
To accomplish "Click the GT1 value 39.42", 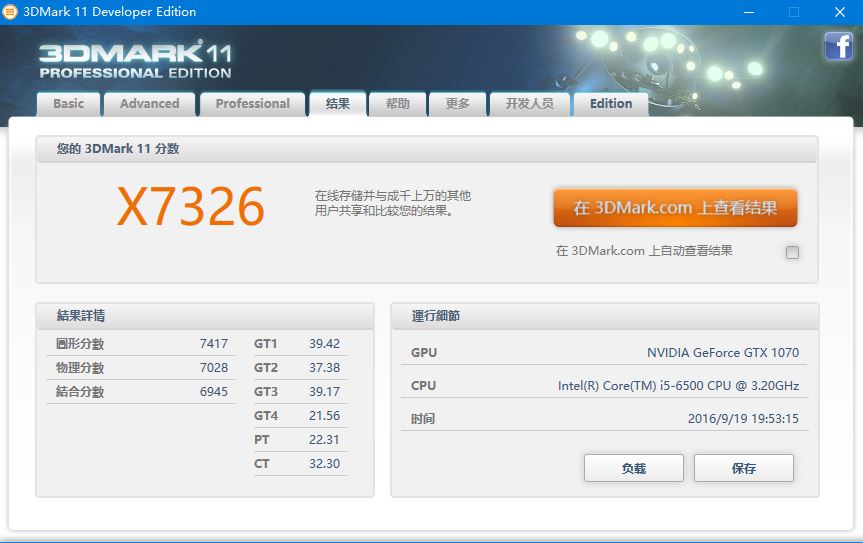I will pos(324,344).
